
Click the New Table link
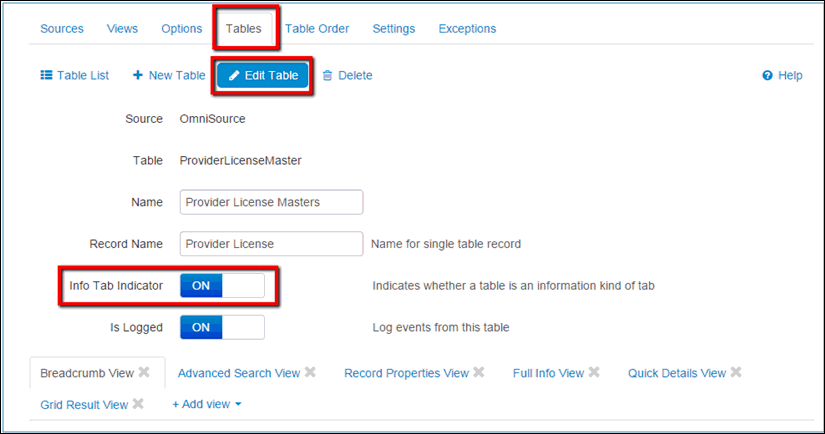tap(168, 75)
